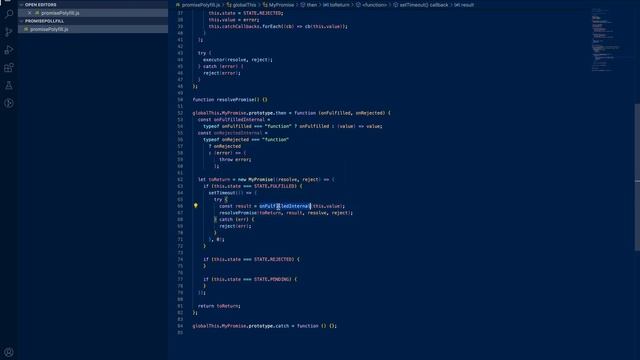
Task: Click the highlighted onFulfilledInternal call on line 66
Action: click(x=285, y=206)
